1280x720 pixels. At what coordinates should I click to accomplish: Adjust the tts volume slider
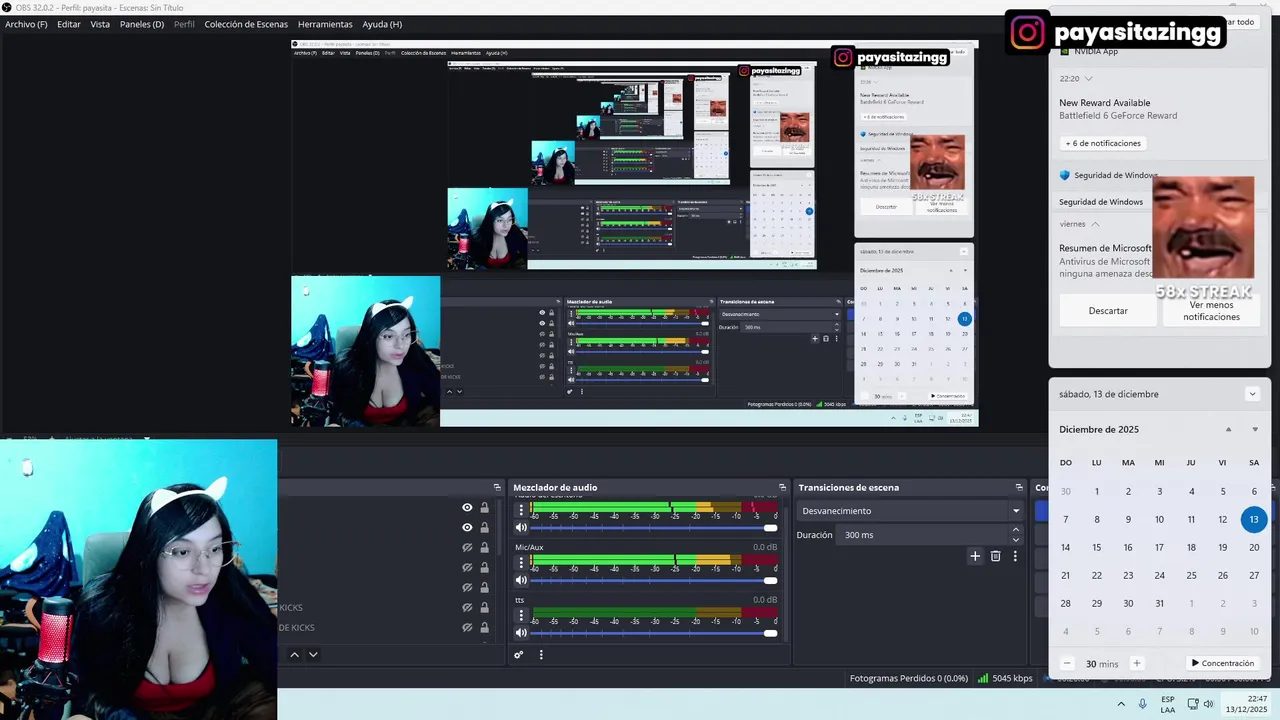pyautogui.click(x=655, y=633)
